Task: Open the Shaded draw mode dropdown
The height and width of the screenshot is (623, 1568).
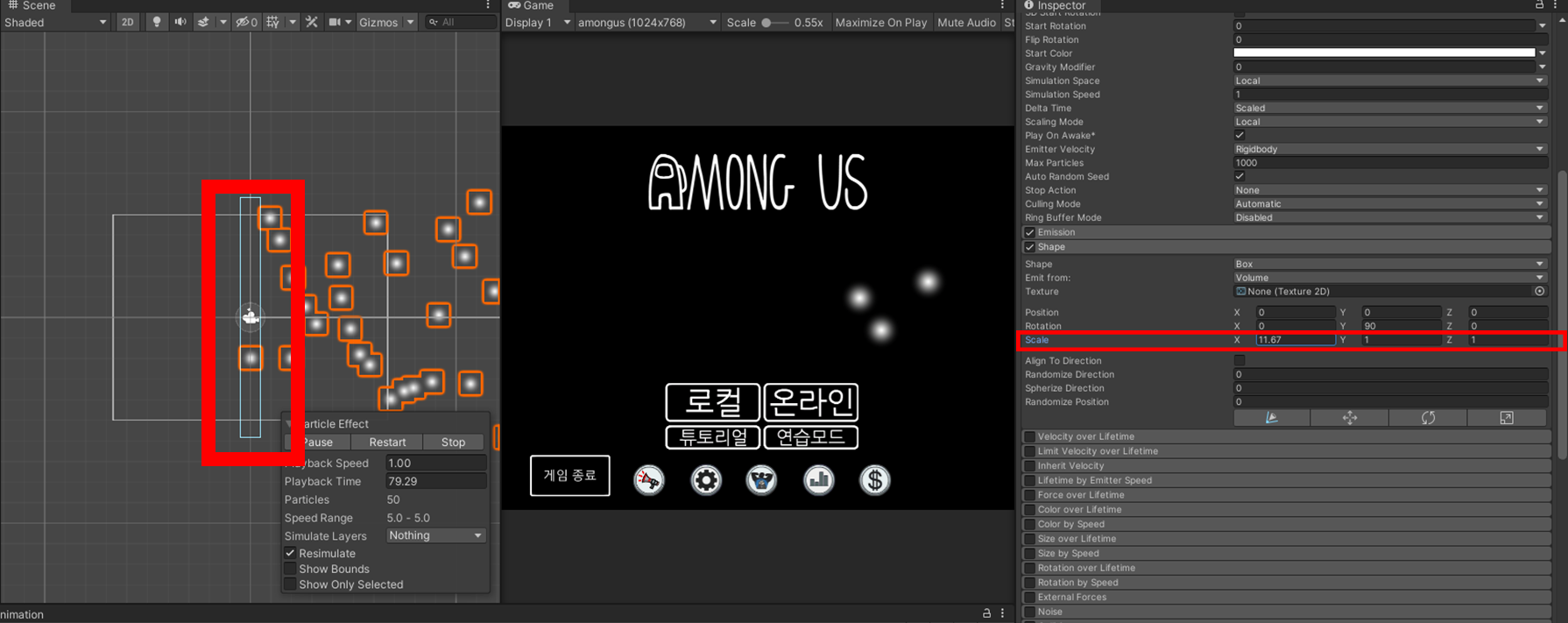Action: coord(55,22)
